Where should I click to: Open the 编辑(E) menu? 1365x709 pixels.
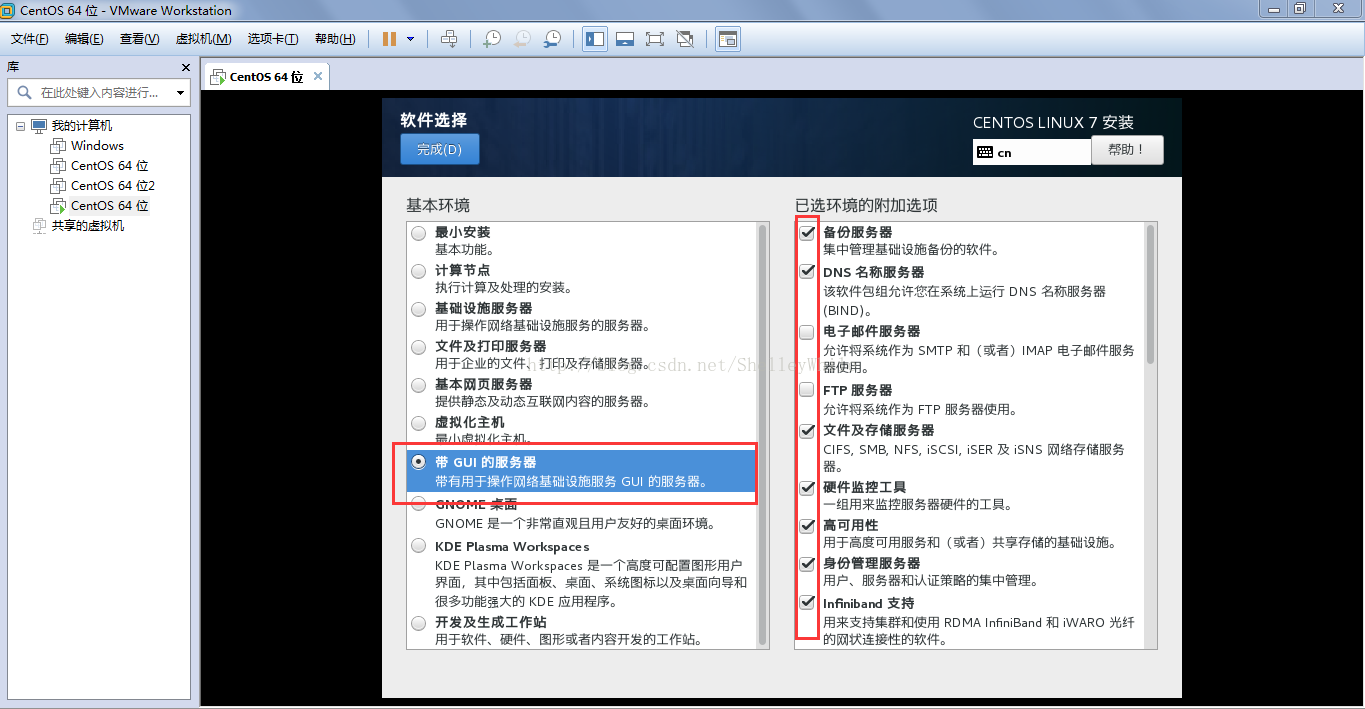[x=84, y=39]
